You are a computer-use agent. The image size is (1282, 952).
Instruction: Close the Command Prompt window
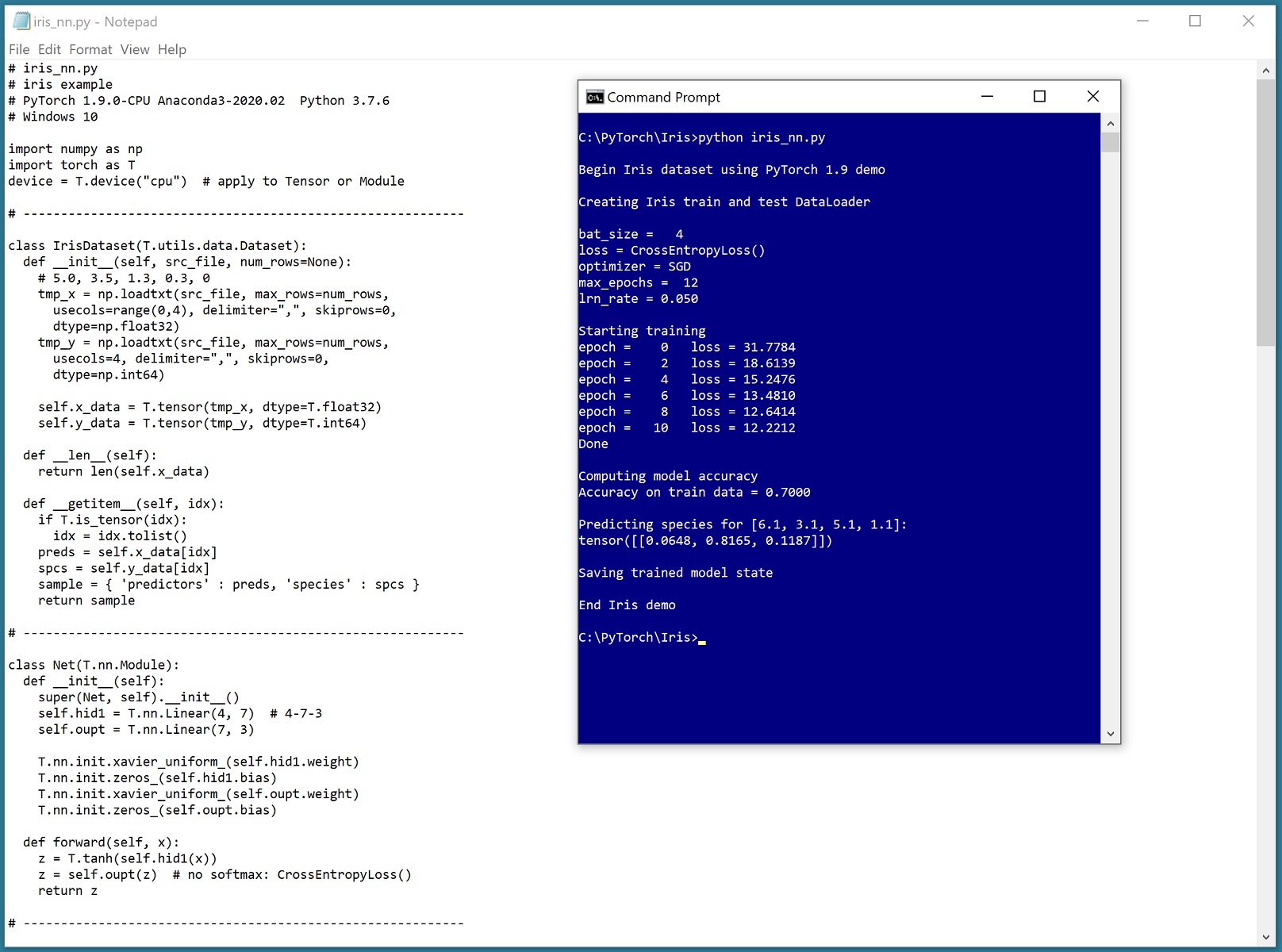[1092, 97]
